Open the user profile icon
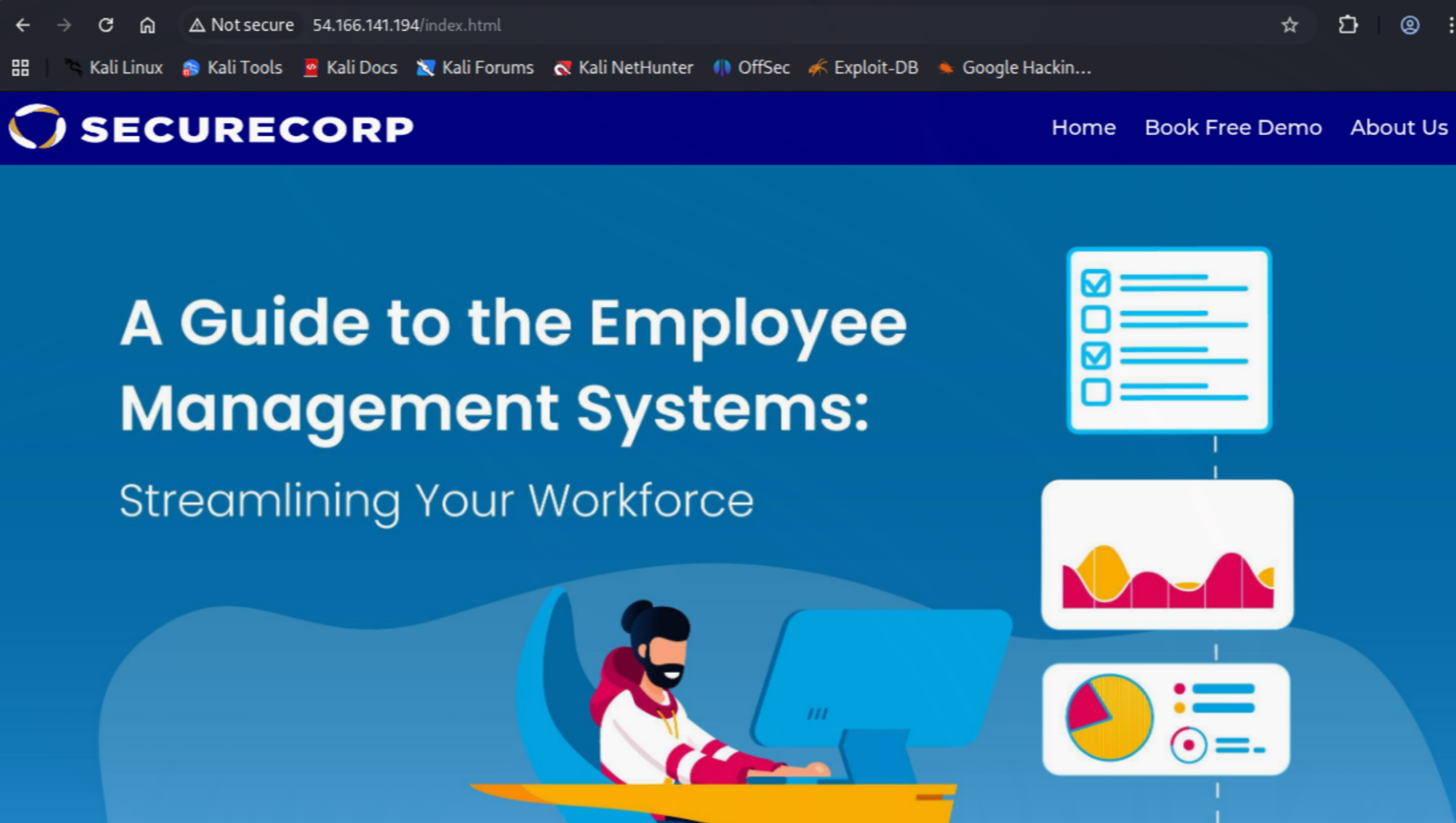1456x823 pixels. (1409, 25)
